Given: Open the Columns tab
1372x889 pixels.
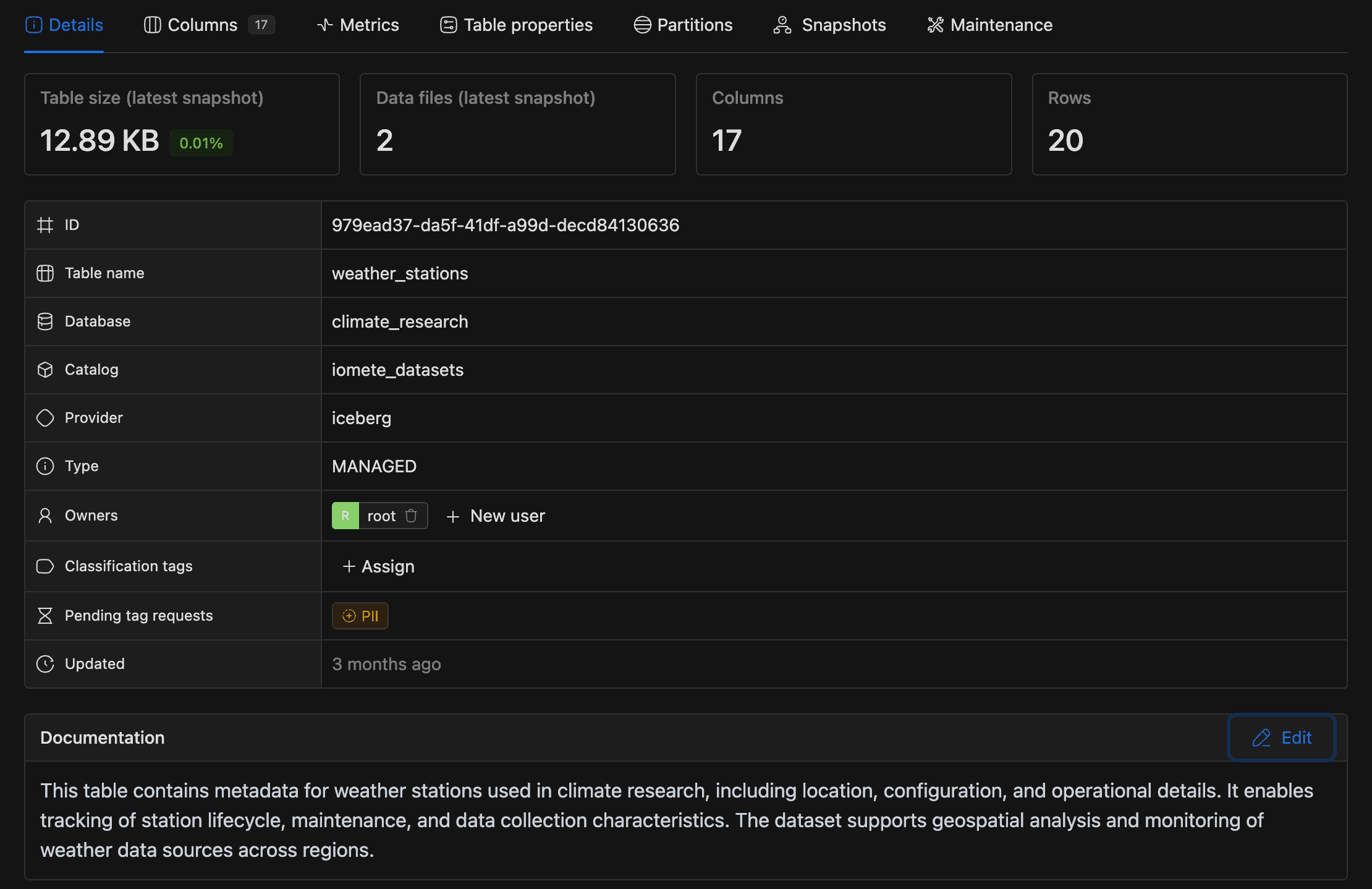Looking at the screenshot, I should [202, 25].
